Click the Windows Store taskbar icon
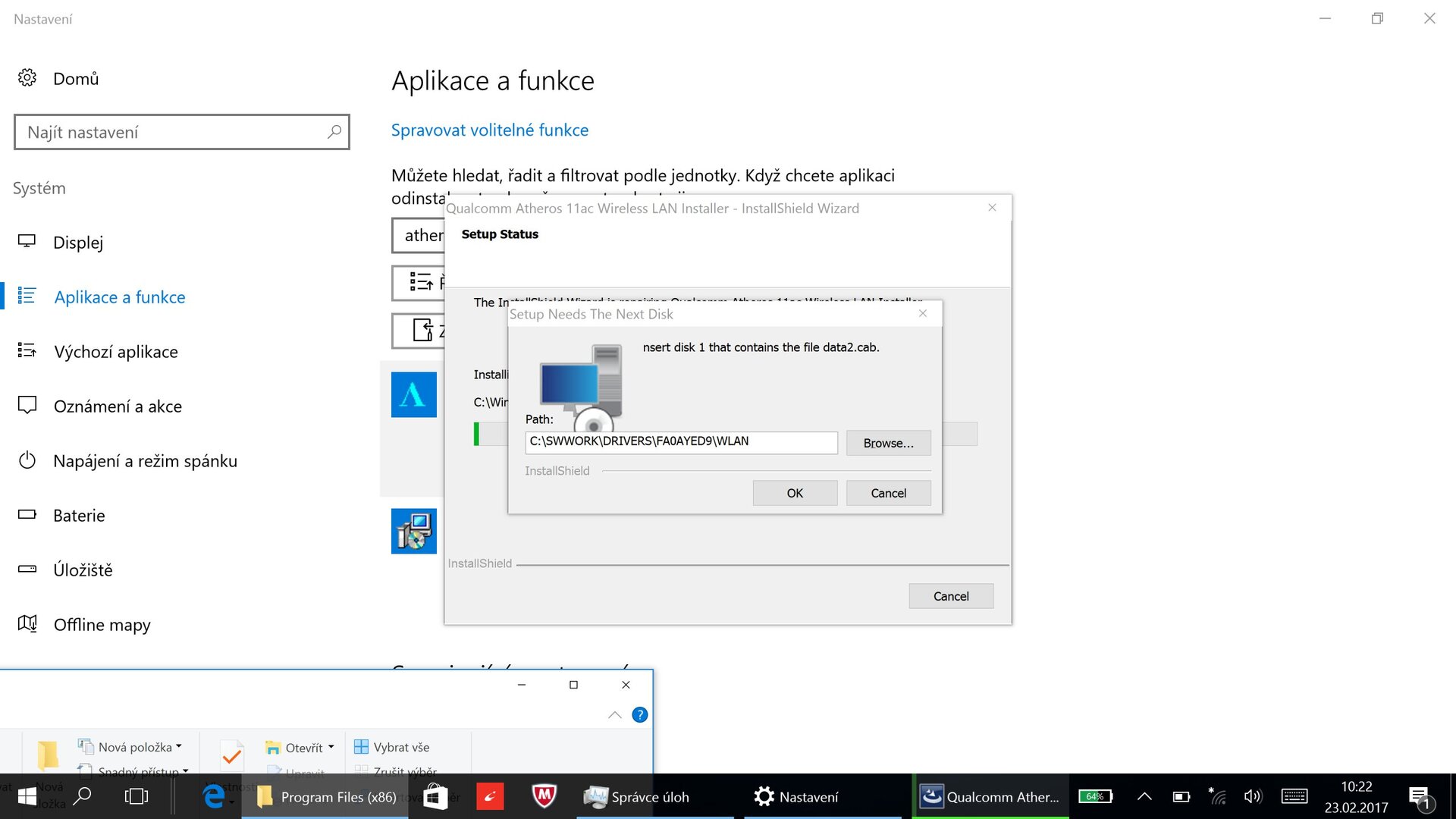 click(435, 796)
